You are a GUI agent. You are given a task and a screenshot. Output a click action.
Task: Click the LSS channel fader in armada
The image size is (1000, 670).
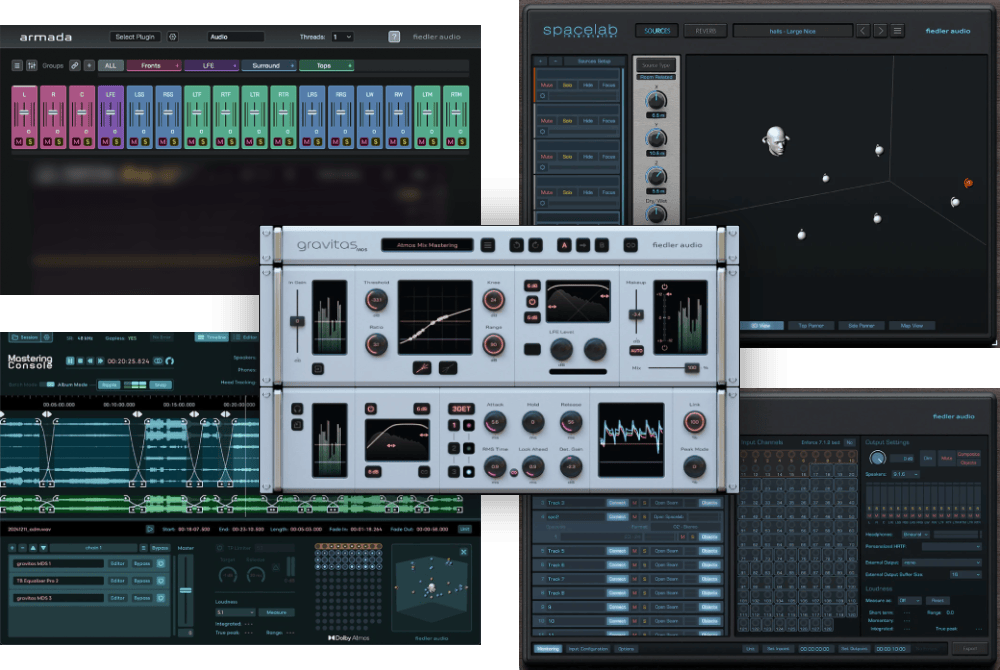(139, 113)
